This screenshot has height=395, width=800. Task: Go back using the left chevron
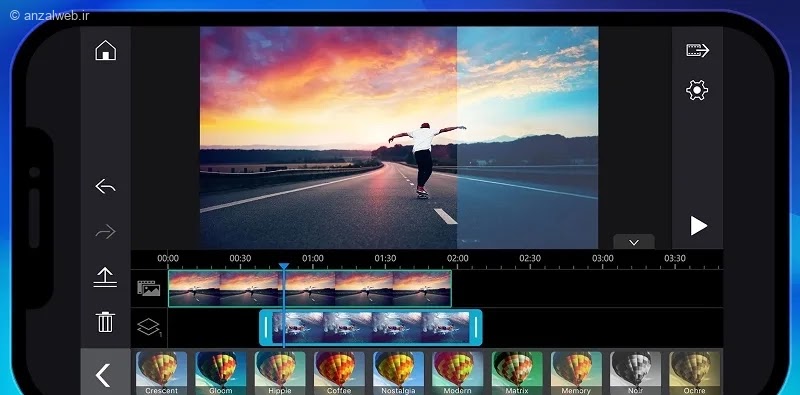click(x=104, y=376)
